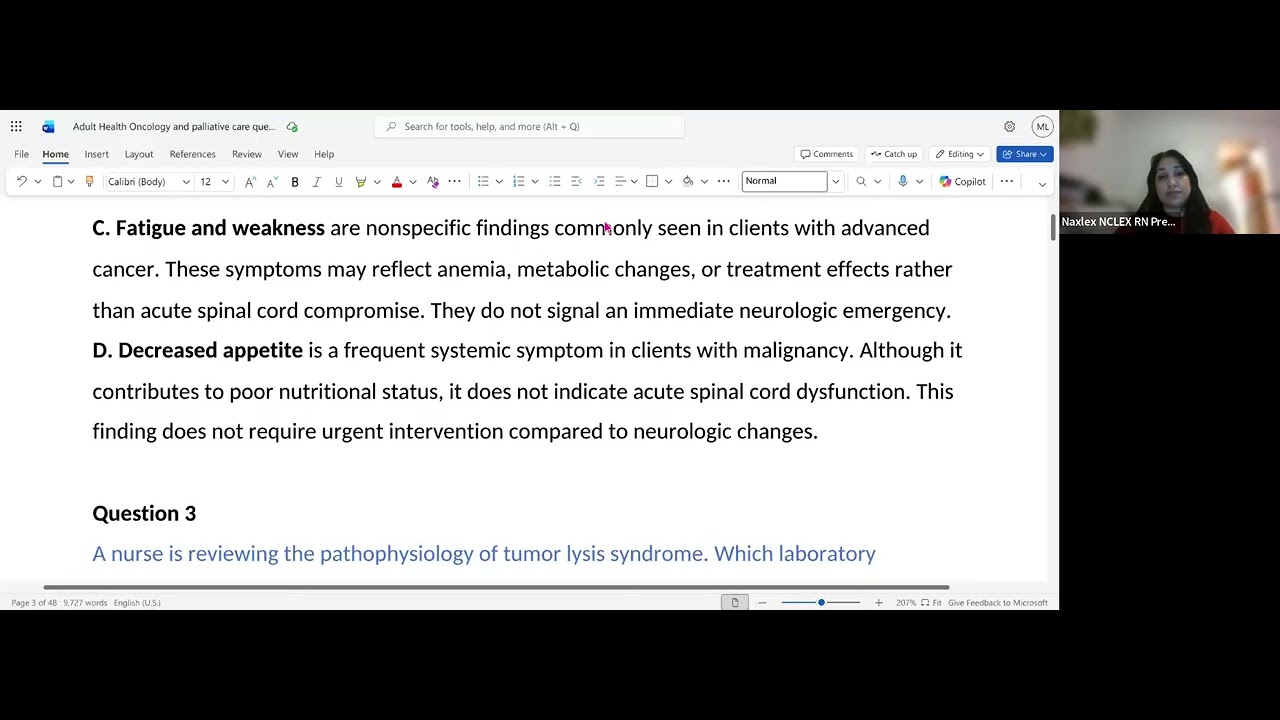The width and height of the screenshot is (1280, 720).
Task: Open the Editing mode menu
Action: click(x=960, y=155)
